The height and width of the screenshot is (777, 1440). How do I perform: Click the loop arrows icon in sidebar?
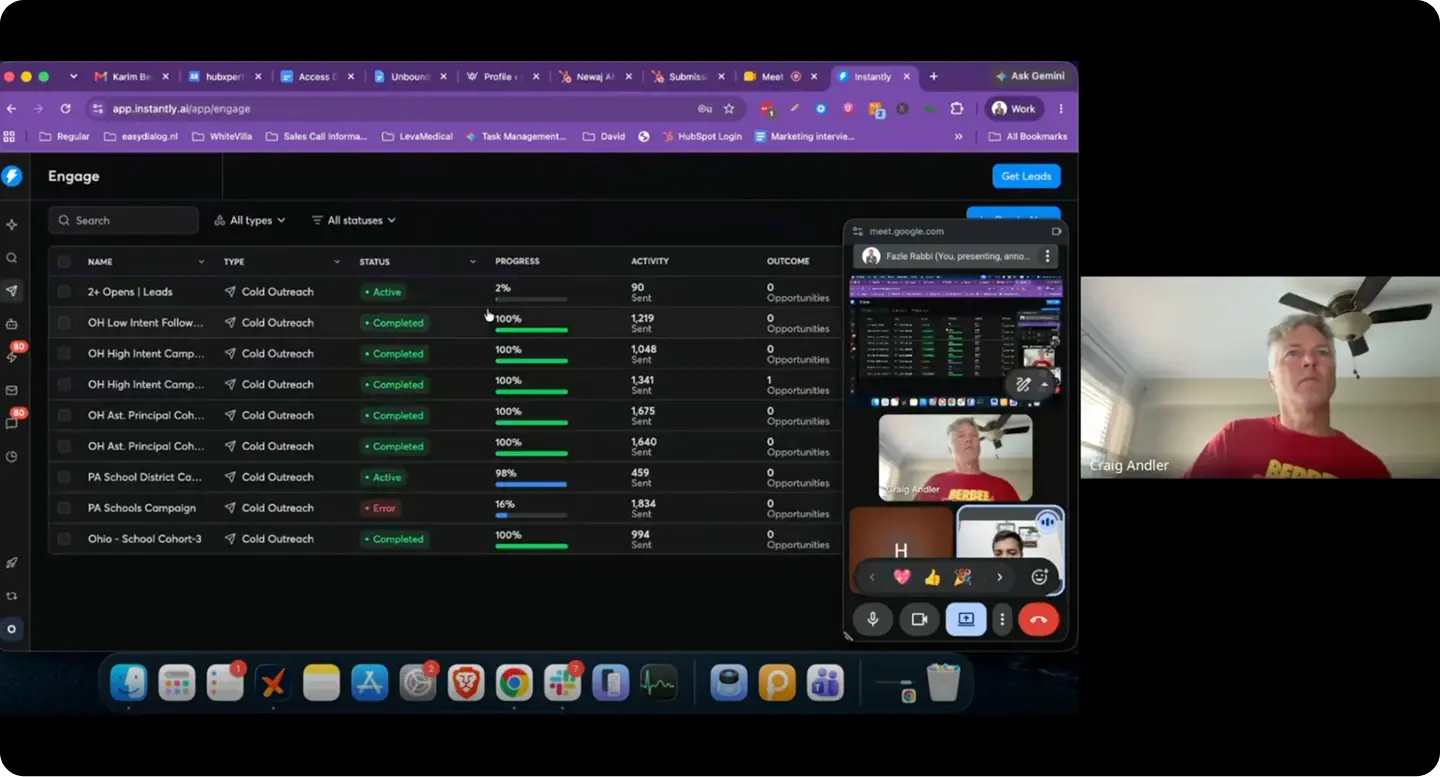[x=12, y=596]
